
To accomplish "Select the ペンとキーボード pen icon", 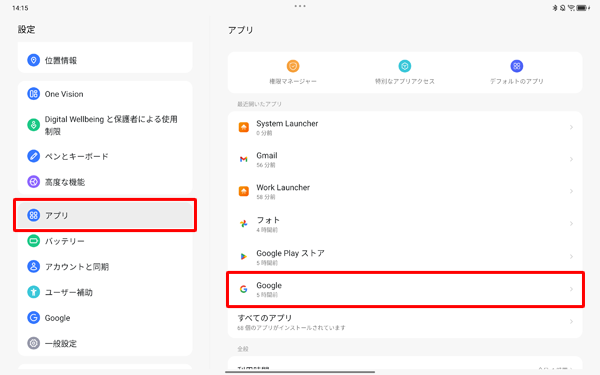I will (34, 156).
